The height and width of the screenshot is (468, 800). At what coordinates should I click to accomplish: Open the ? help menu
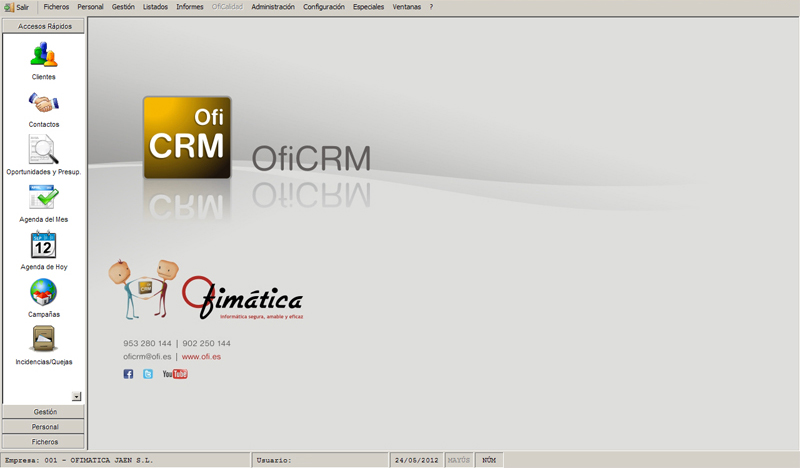click(431, 7)
